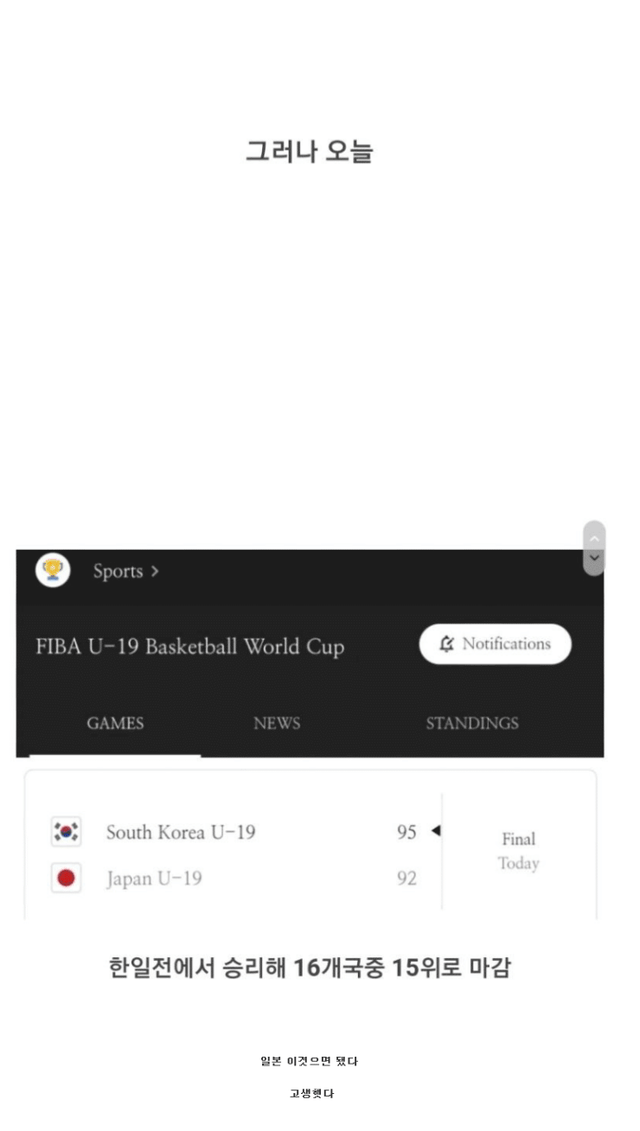
Task: Expand the chevron next to Sports
Action: coord(155,572)
